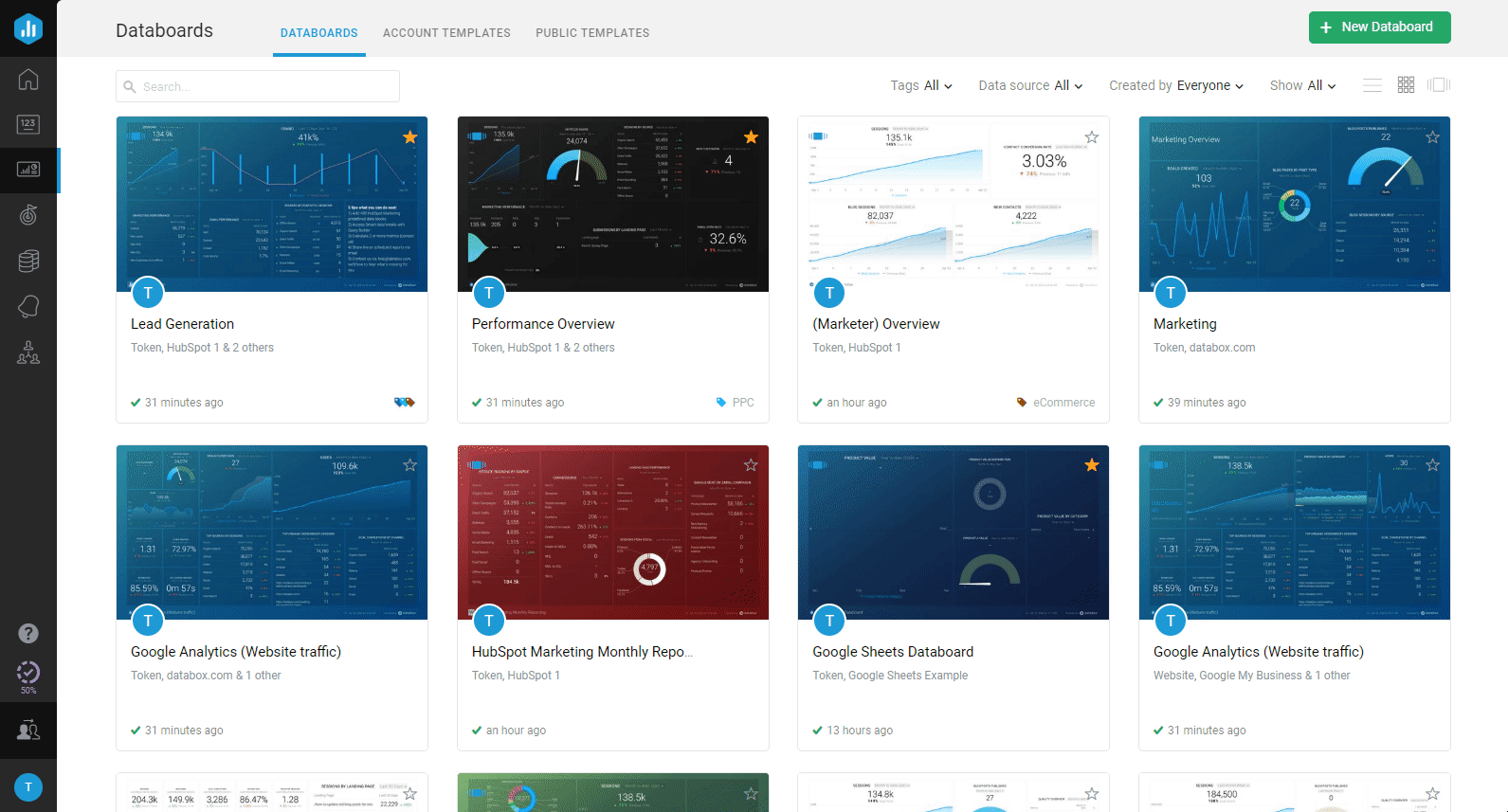Click T avatar on Performance Overview card

tap(489, 293)
